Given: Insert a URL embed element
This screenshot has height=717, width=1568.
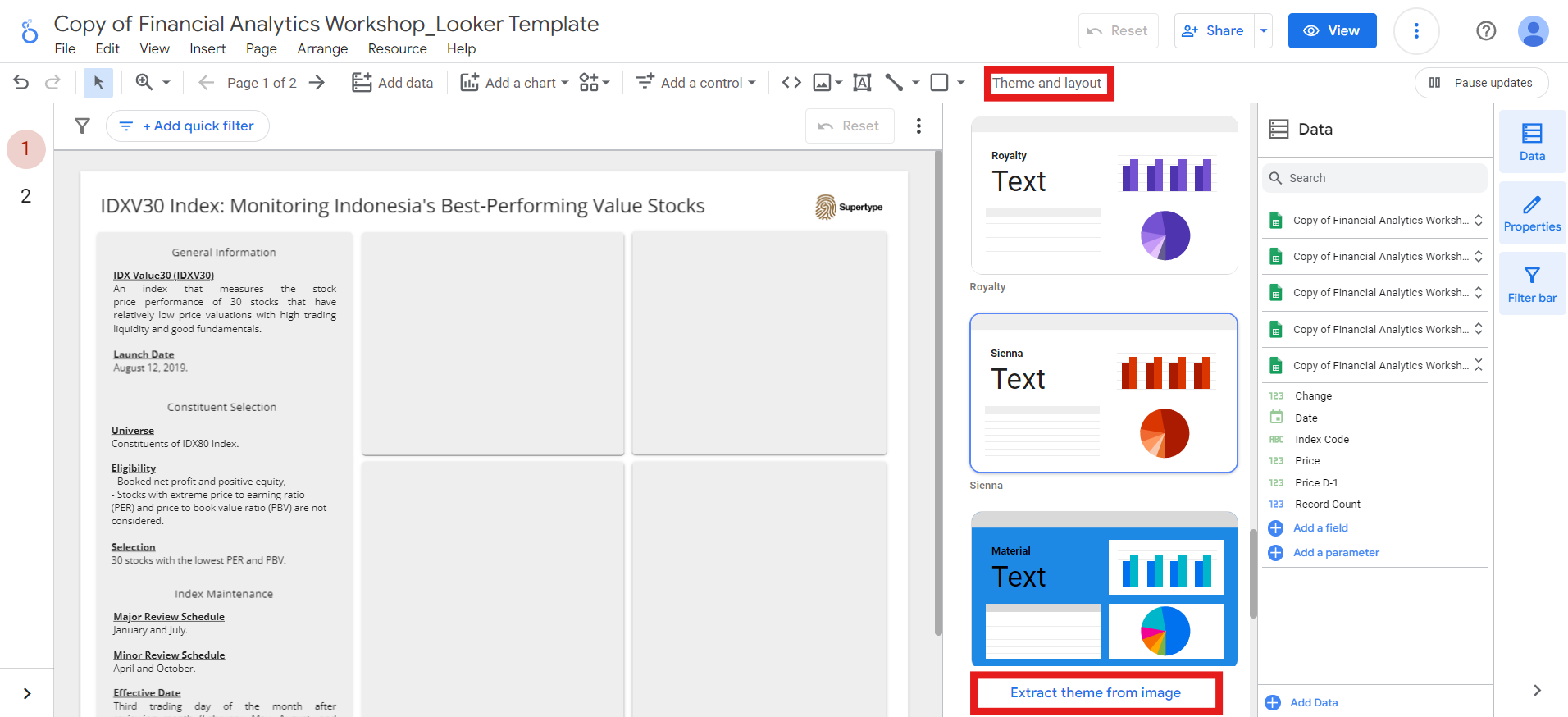Looking at the screenshot, I should (x=791, y=83).
